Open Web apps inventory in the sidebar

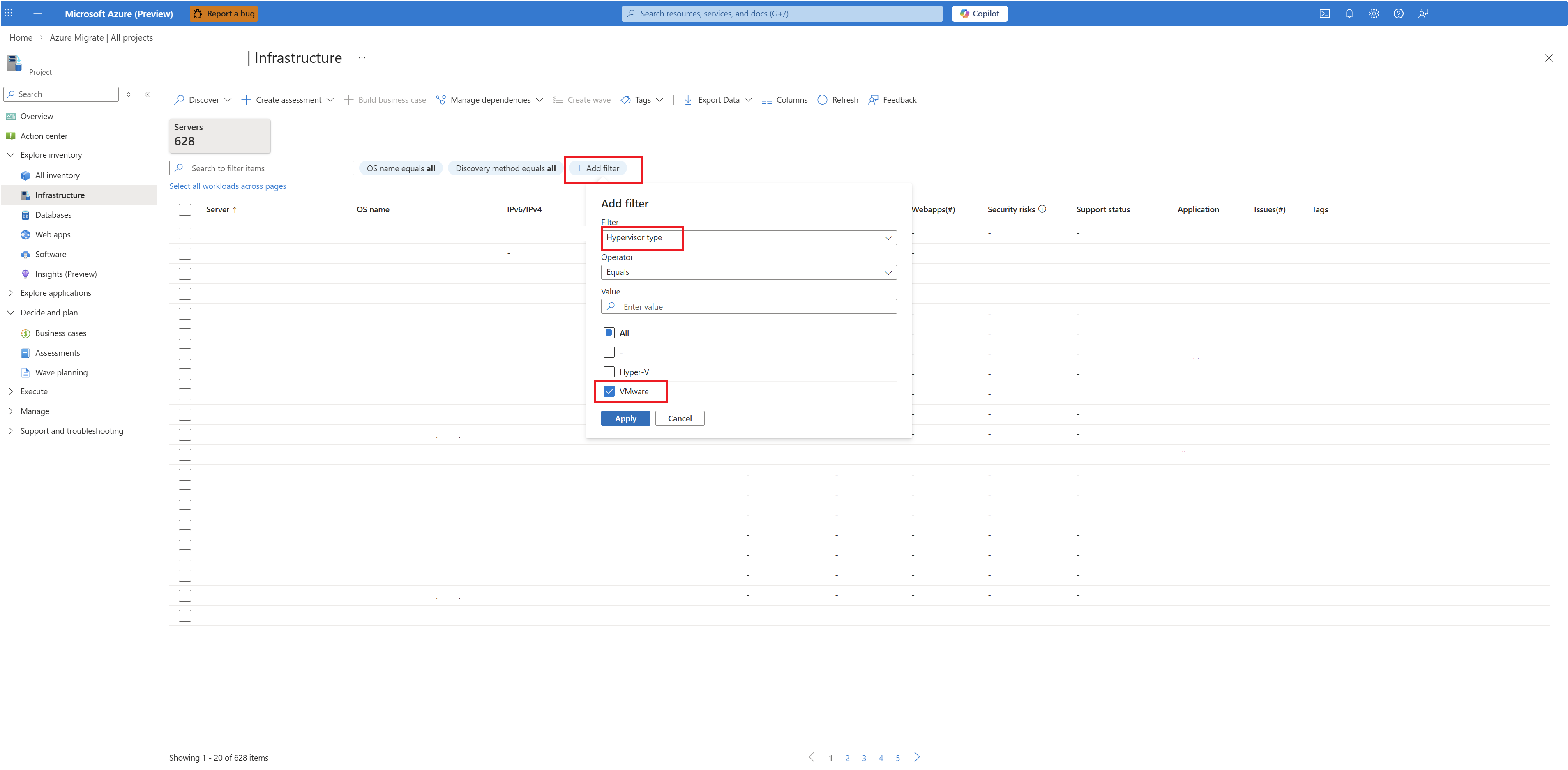(52, 234)
